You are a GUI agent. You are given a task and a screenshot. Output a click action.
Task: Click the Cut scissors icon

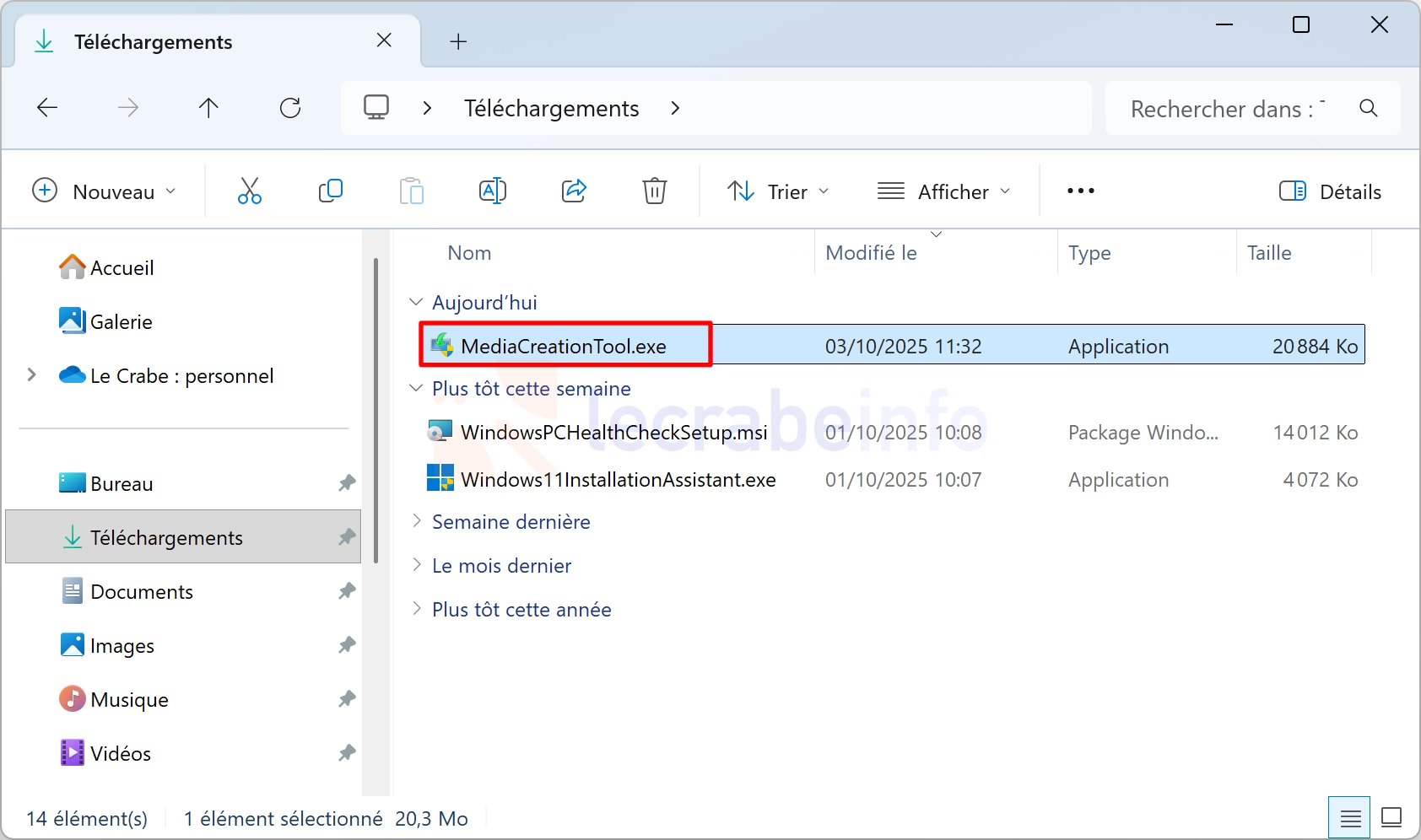click(249, 191)
